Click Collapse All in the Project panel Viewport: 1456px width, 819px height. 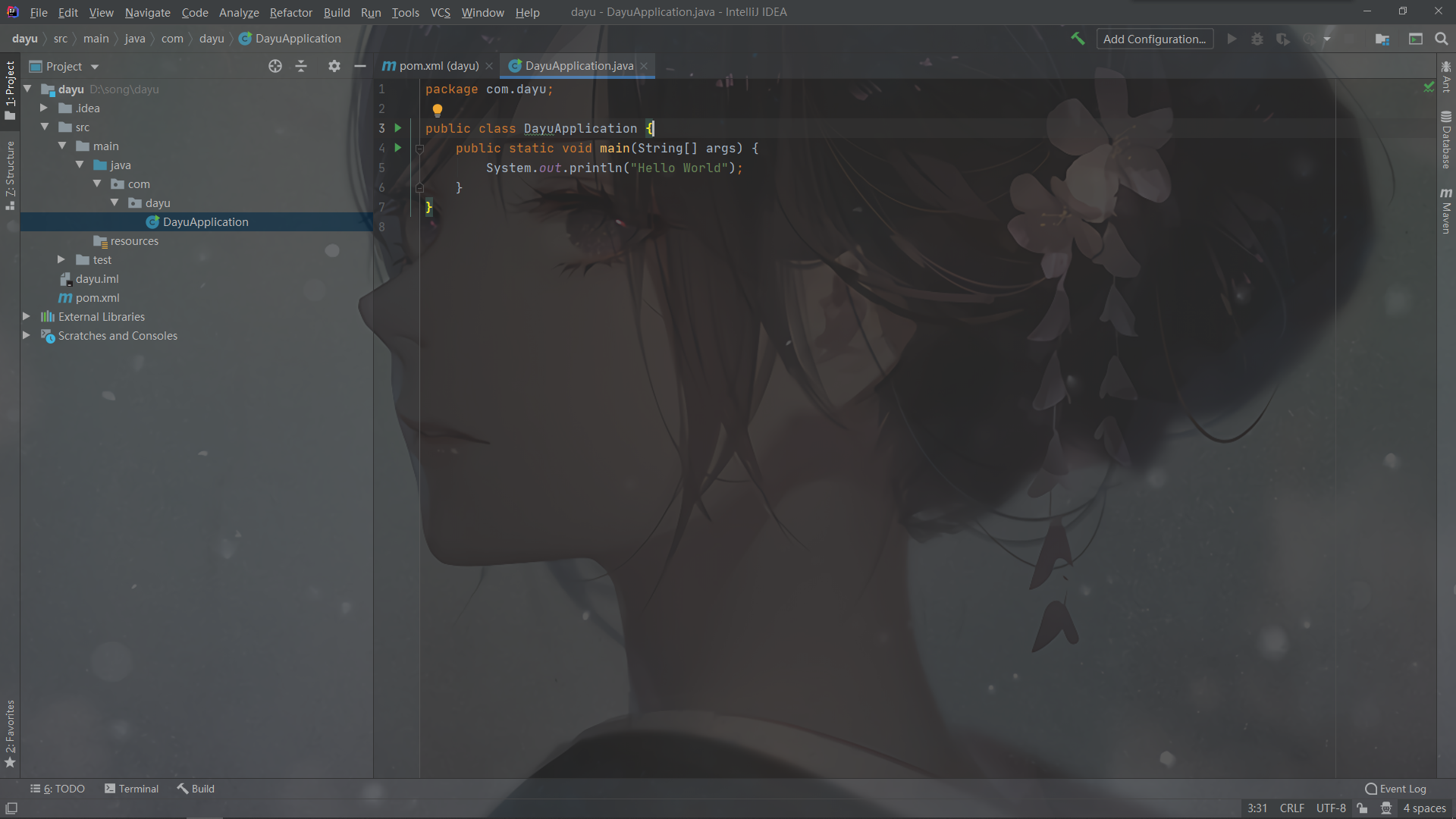point(301,66)
